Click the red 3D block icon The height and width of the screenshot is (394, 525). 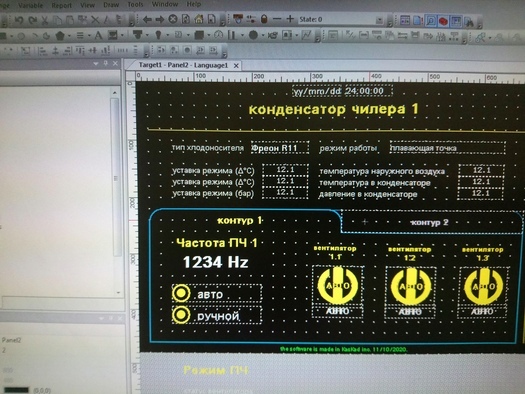pos(443,21)
